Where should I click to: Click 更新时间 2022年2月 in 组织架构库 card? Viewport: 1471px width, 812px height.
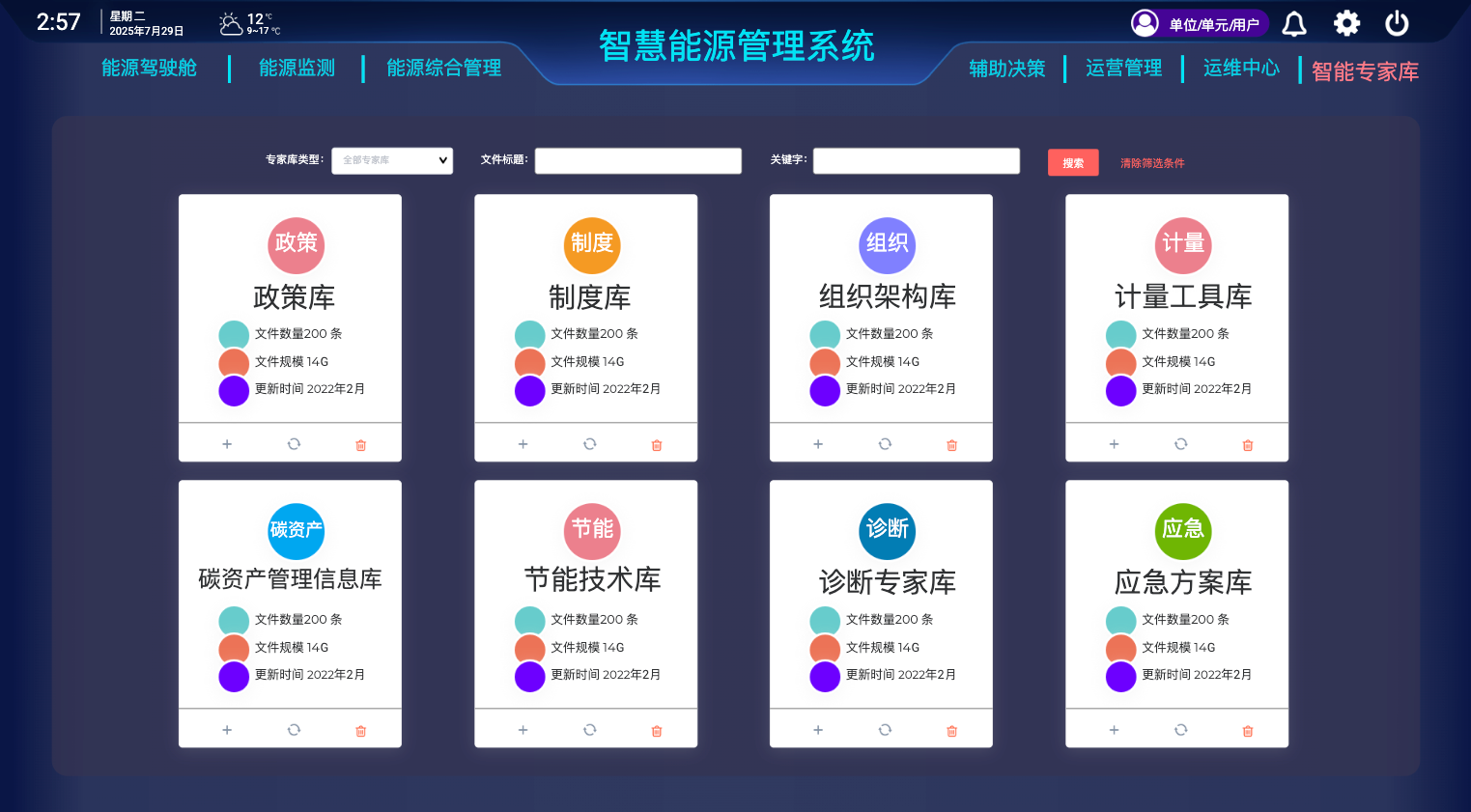[901, 388]
